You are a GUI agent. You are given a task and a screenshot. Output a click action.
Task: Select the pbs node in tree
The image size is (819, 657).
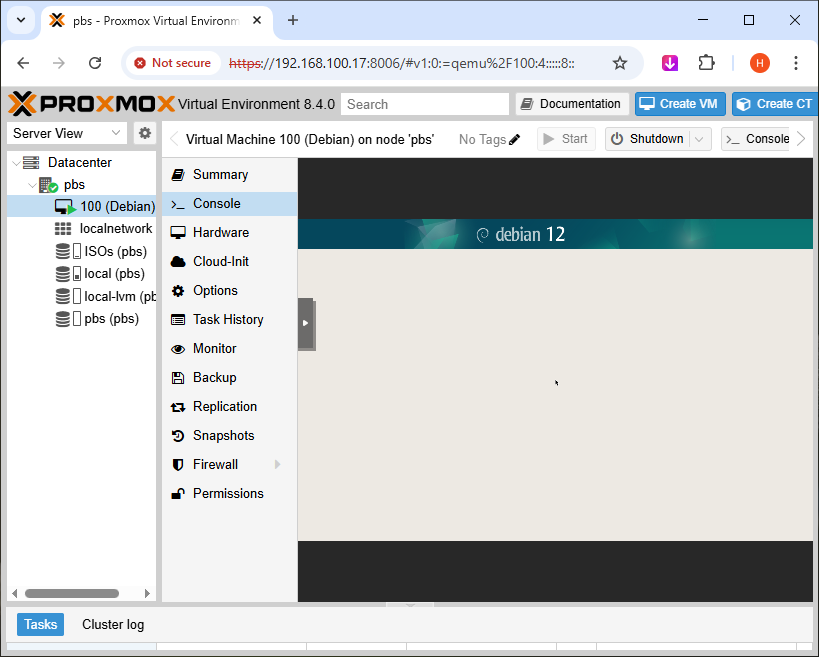(74, 185)
